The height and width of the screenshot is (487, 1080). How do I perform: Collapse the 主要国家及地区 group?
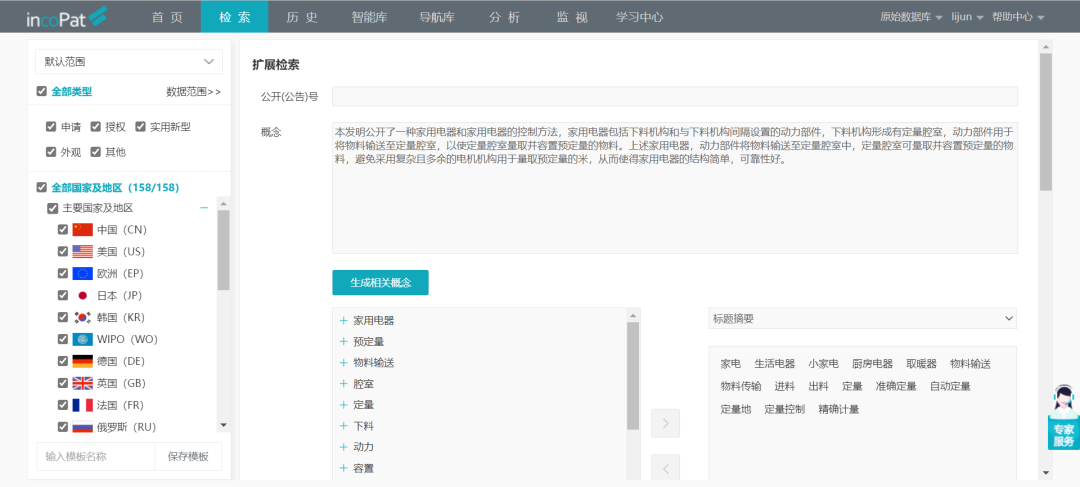(204, 208)
